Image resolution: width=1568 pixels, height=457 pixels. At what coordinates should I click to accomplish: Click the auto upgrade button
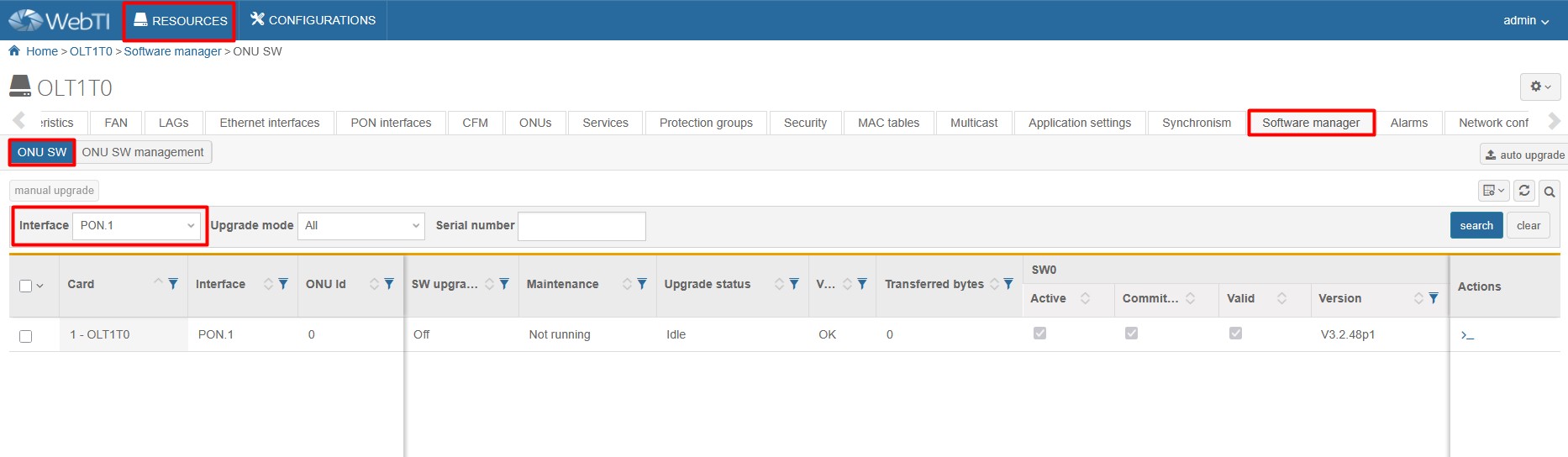pos(1524,155)
